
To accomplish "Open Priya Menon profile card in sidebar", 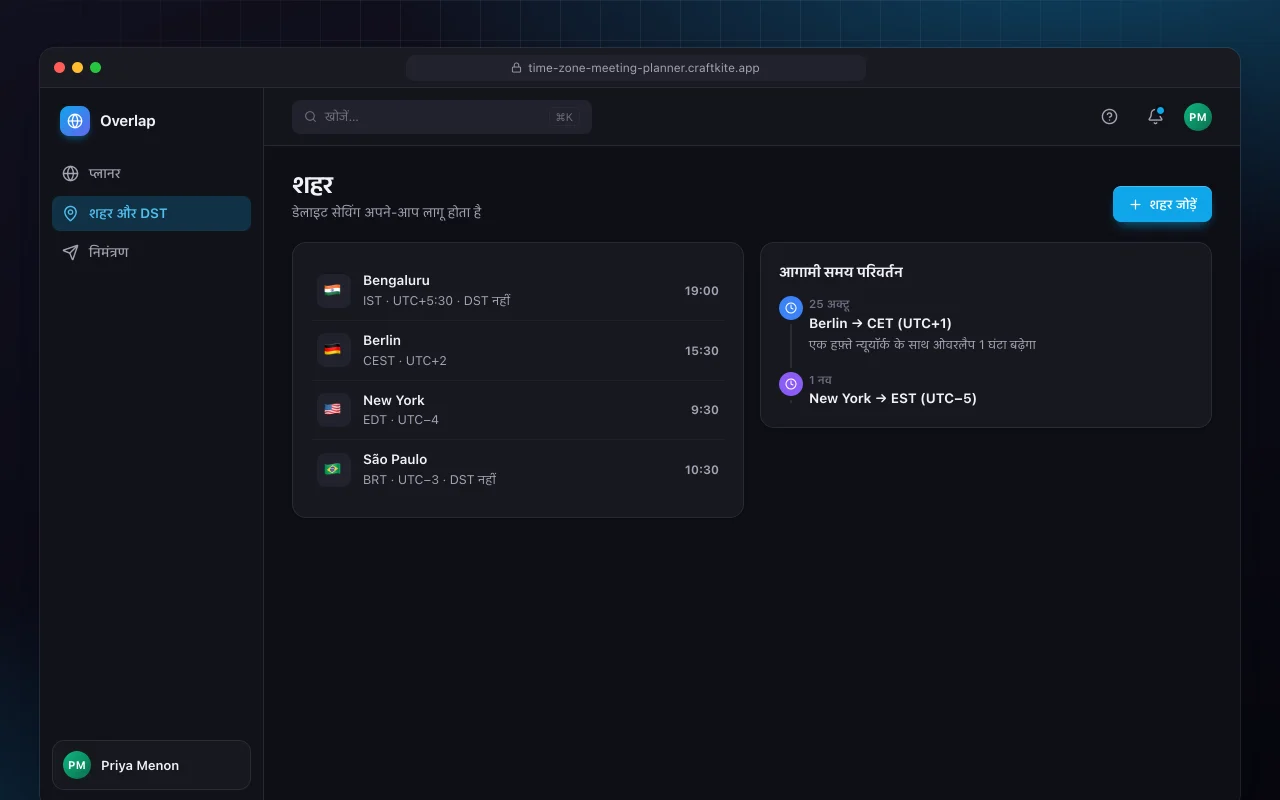I will [151, 765].
